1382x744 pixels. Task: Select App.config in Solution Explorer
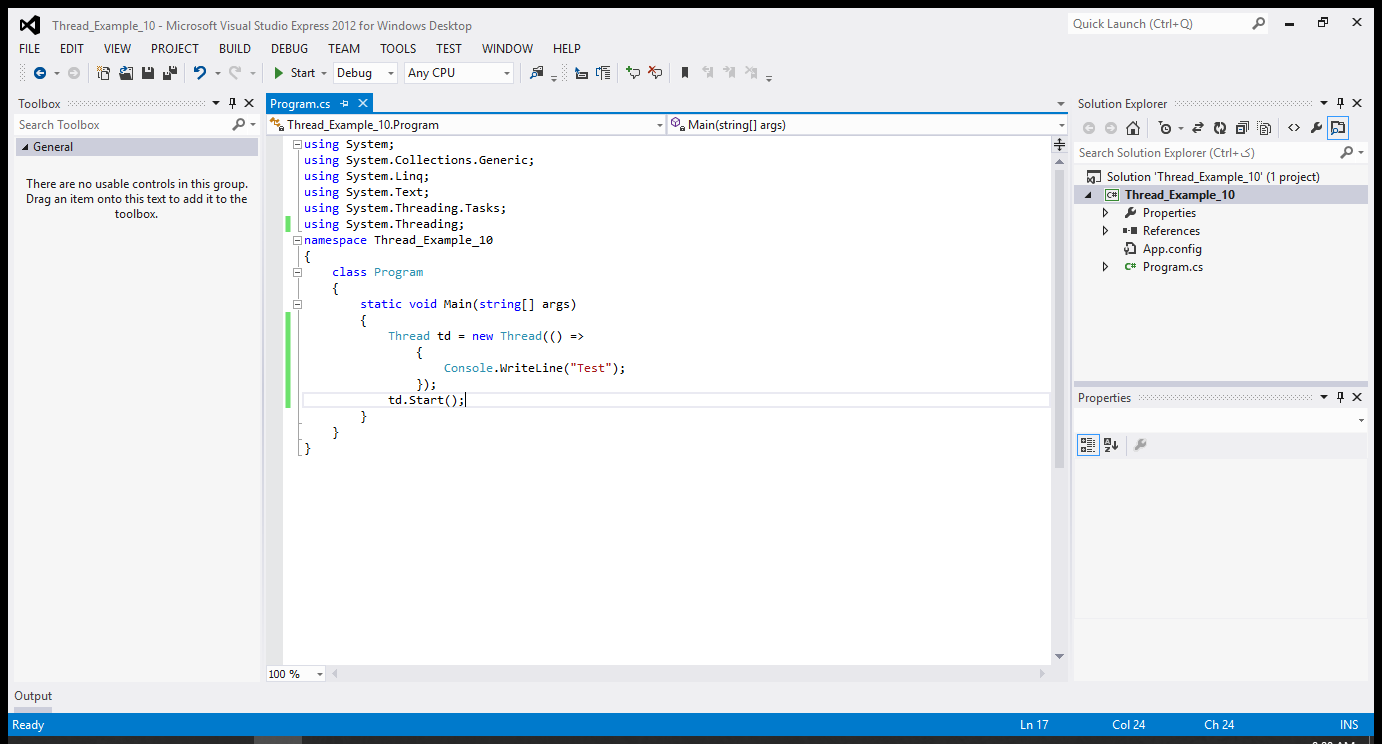point(1172,249)
